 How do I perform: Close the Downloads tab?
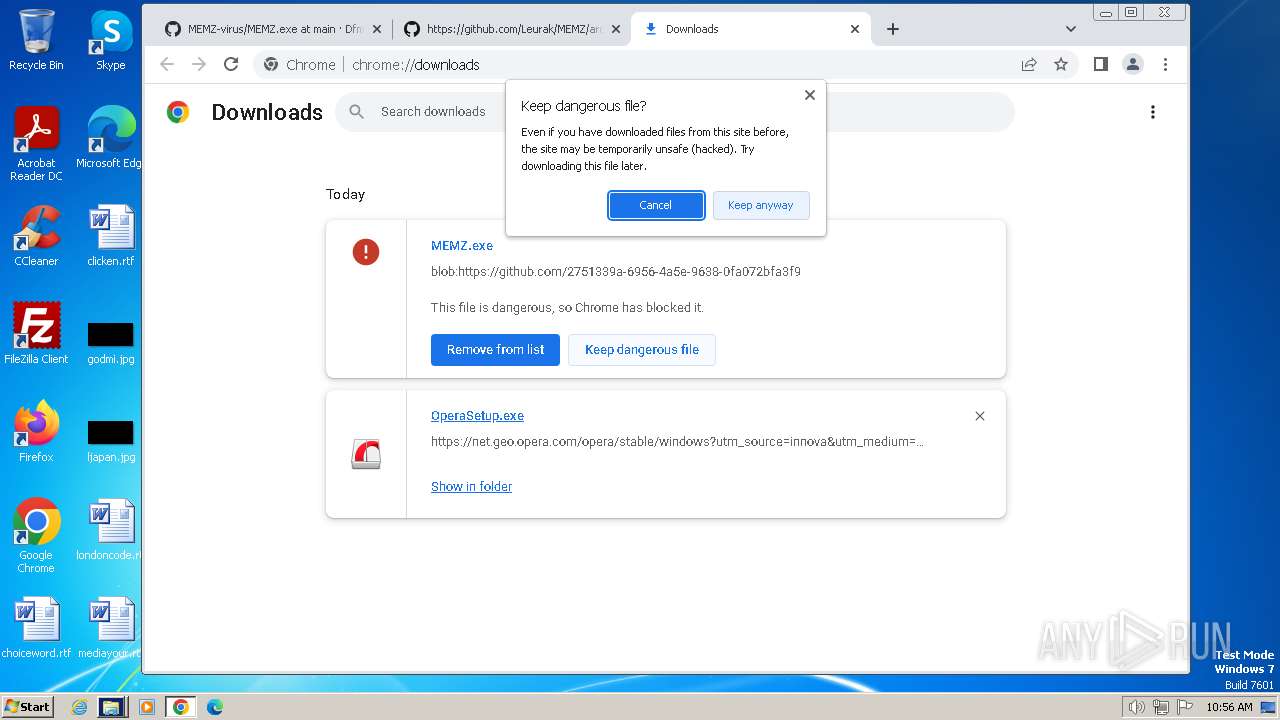coord(855,29)
